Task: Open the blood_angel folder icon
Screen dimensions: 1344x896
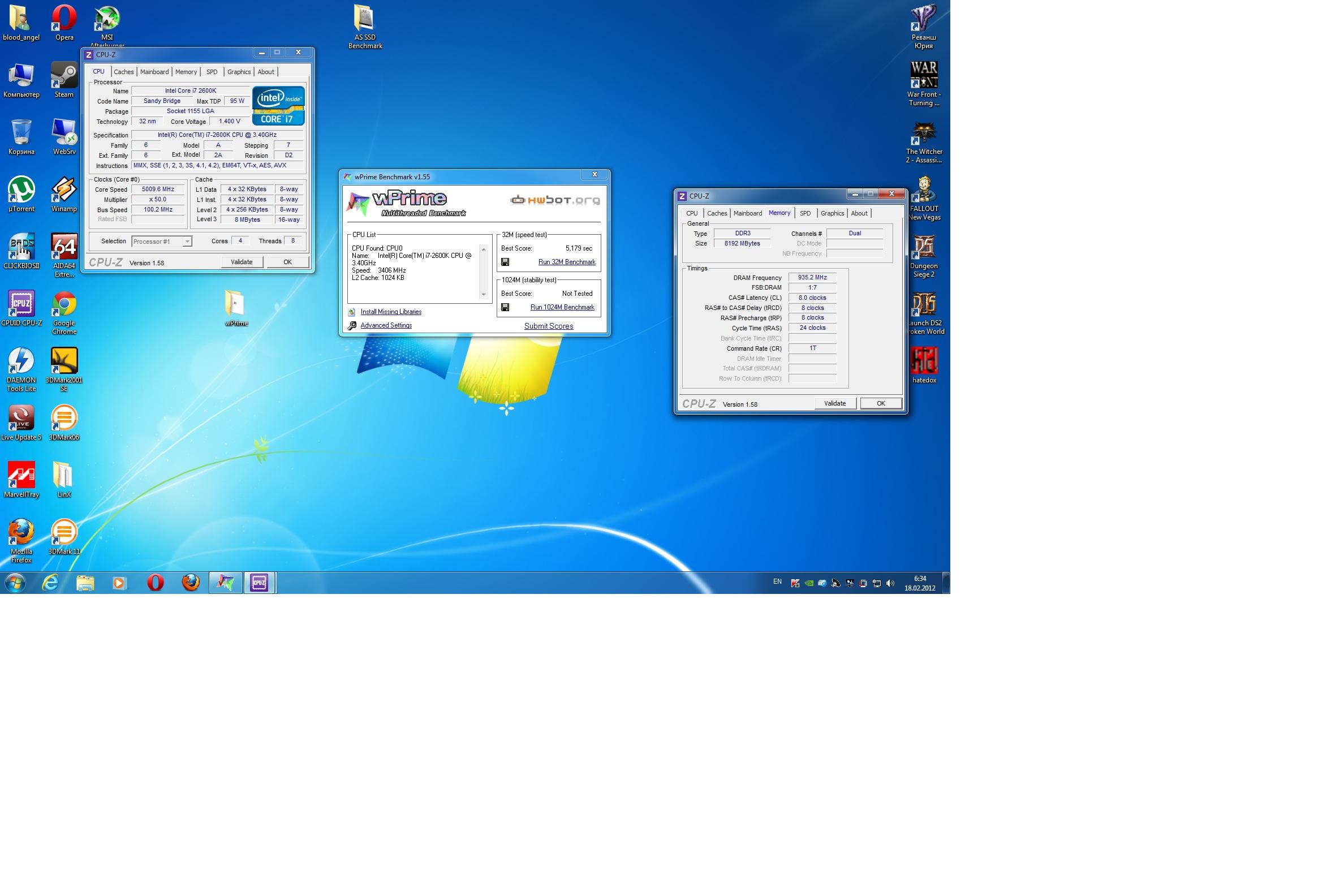Action: coord(21,22)
